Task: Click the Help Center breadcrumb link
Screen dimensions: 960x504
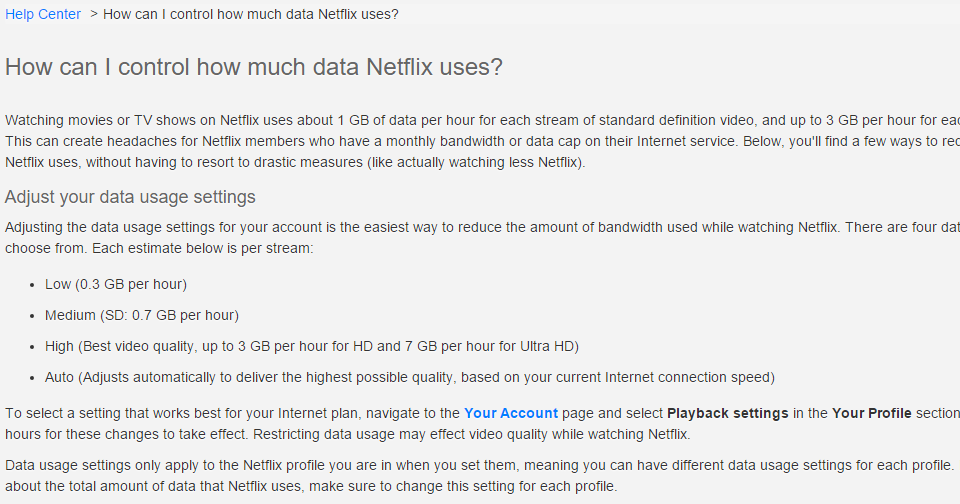Action: point(43,14)
